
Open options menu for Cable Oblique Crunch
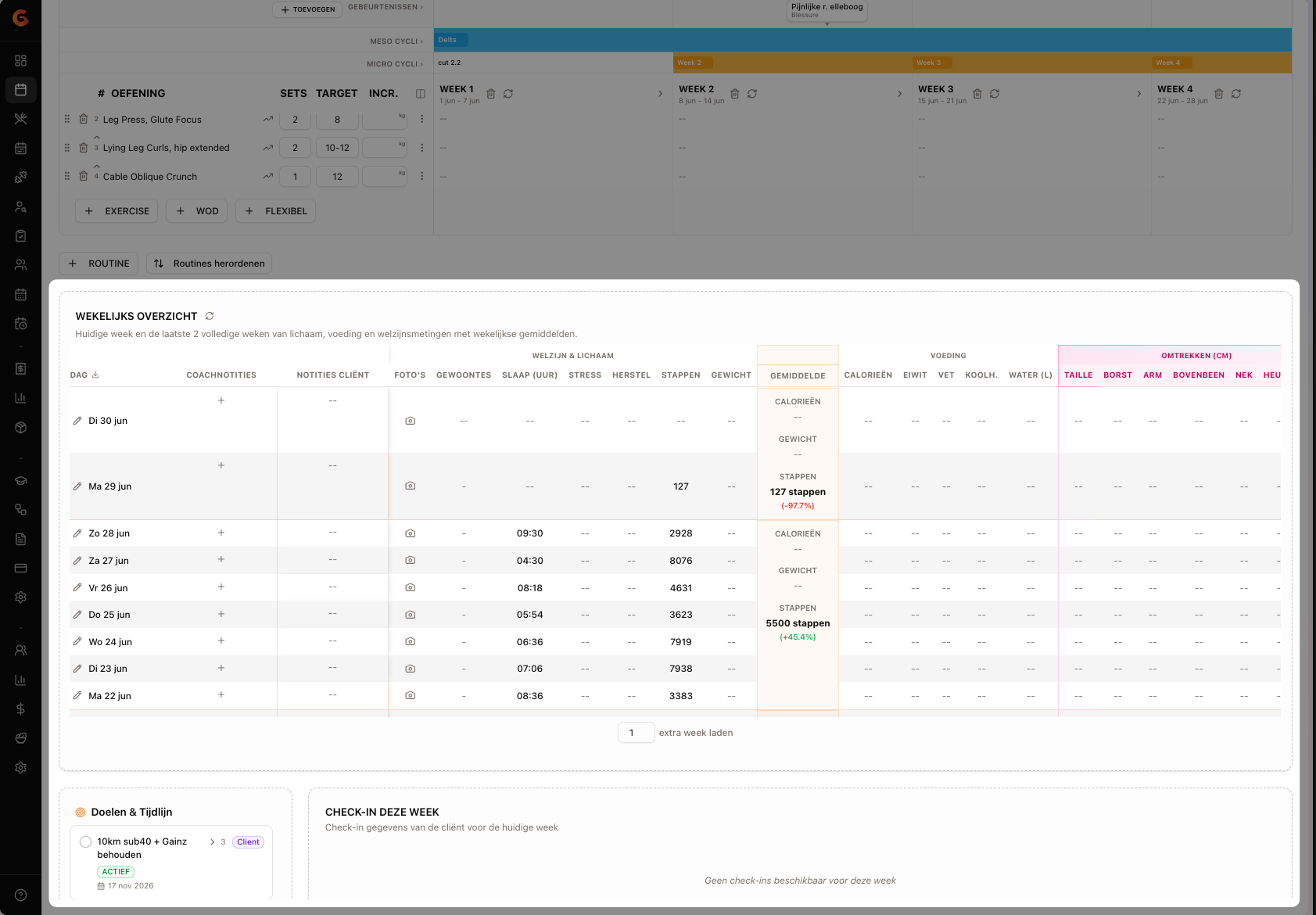tap(422, 177)
